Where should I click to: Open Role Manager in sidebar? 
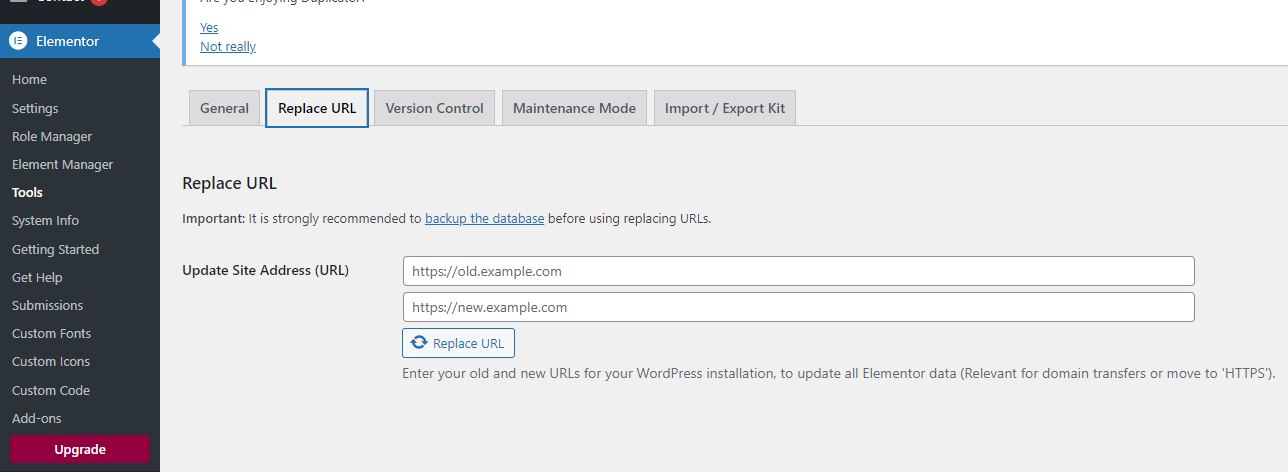coord(52,136)
